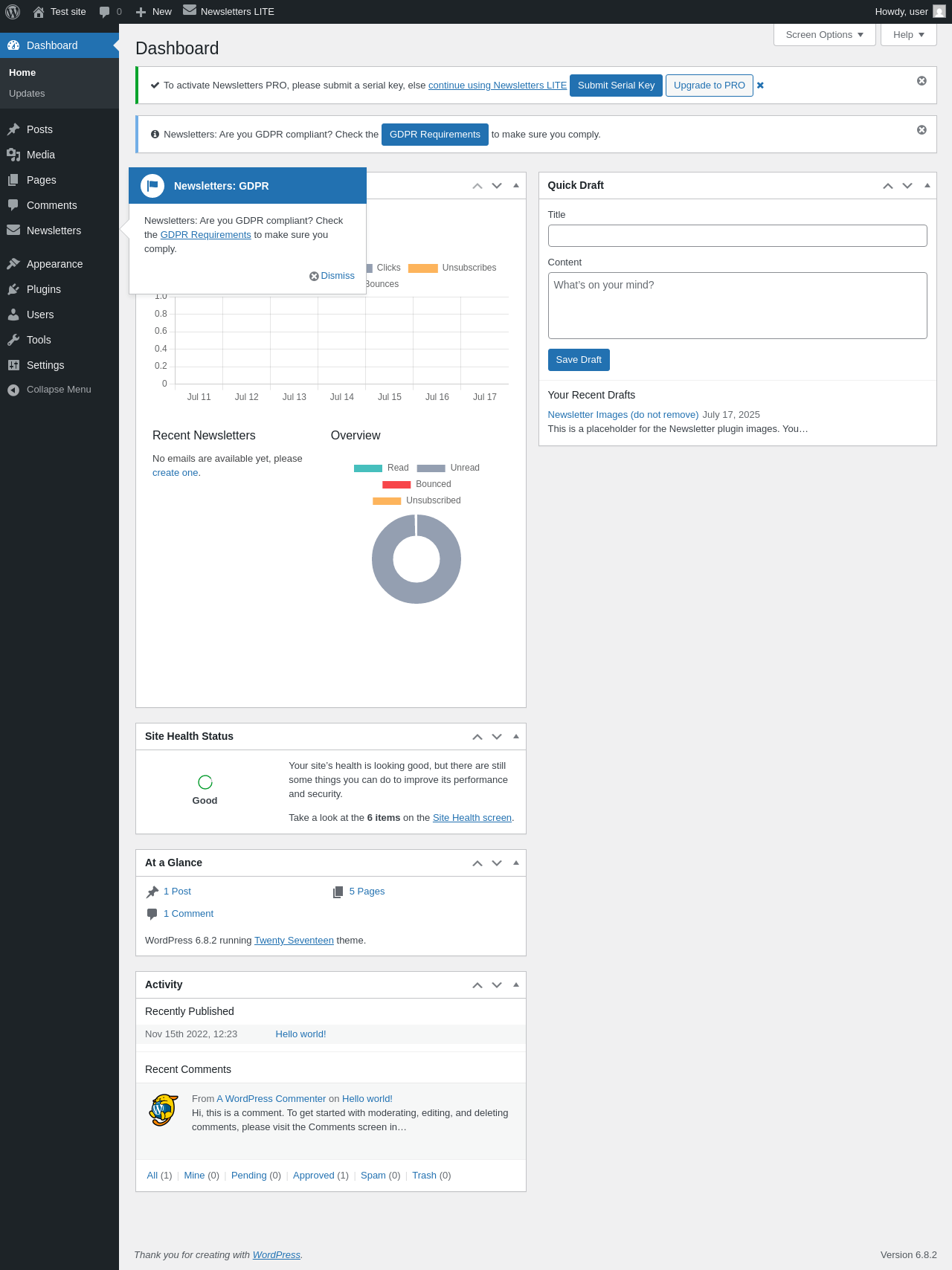Screen dimensions: 952x1270
Task: Toggle the Unsubscribes legend in the chart
Action: coord(452,268)
